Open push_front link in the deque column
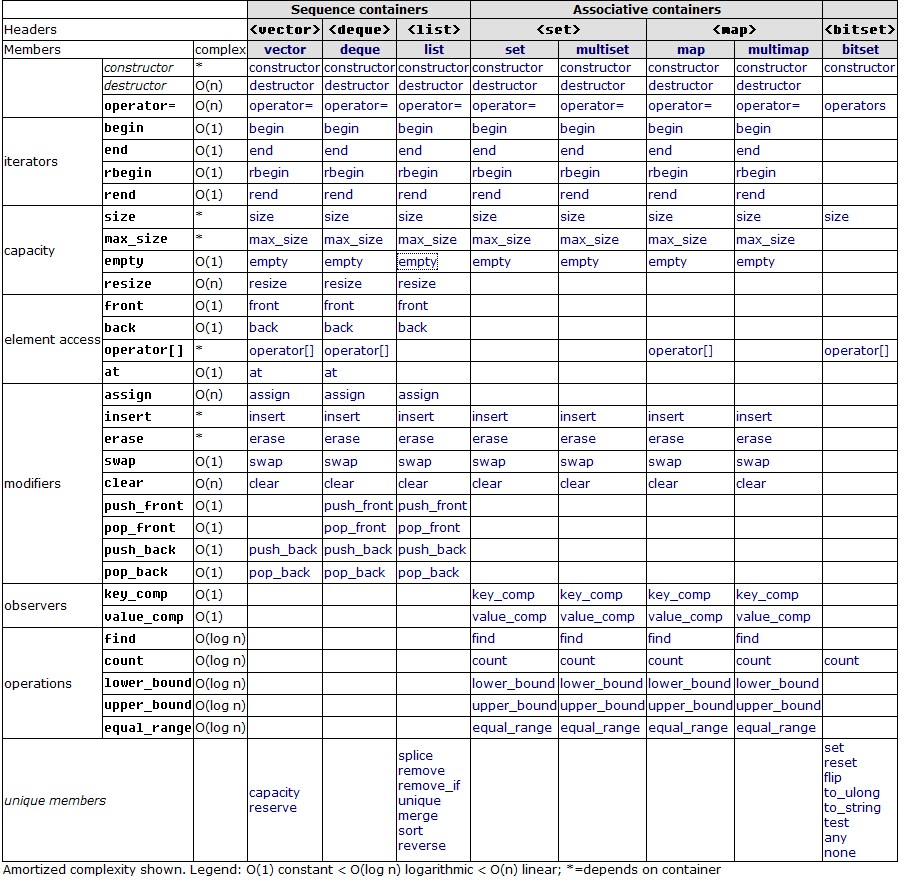 (x=358, y=506)
